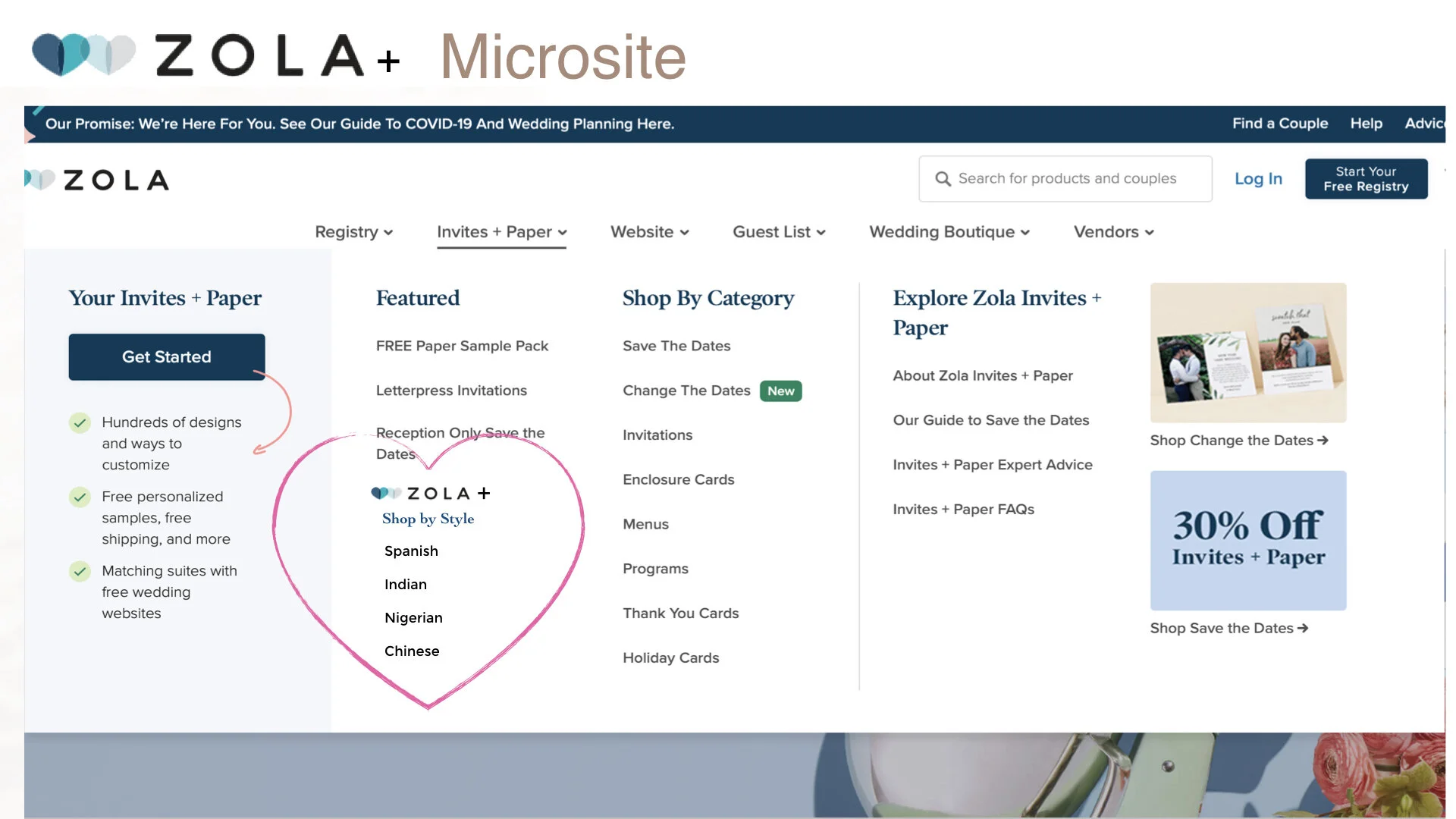Click checkmark beside Hundreds of designs
Image resolution: width=1456 pixels, height=819 pixels.
click(x=80, y=423)
